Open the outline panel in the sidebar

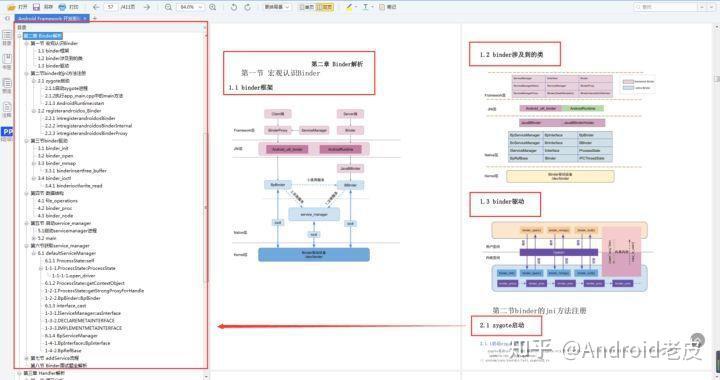point(7,37)
